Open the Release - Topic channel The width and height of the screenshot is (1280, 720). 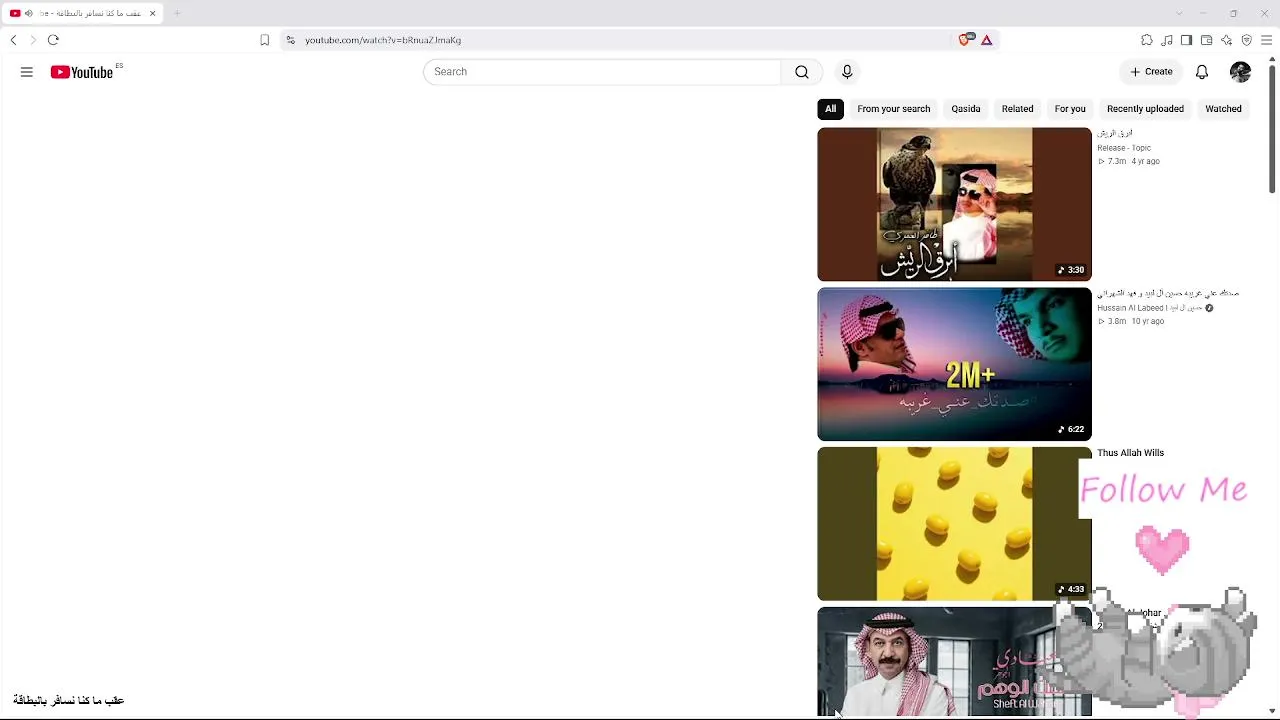(x=1124, y=148)
